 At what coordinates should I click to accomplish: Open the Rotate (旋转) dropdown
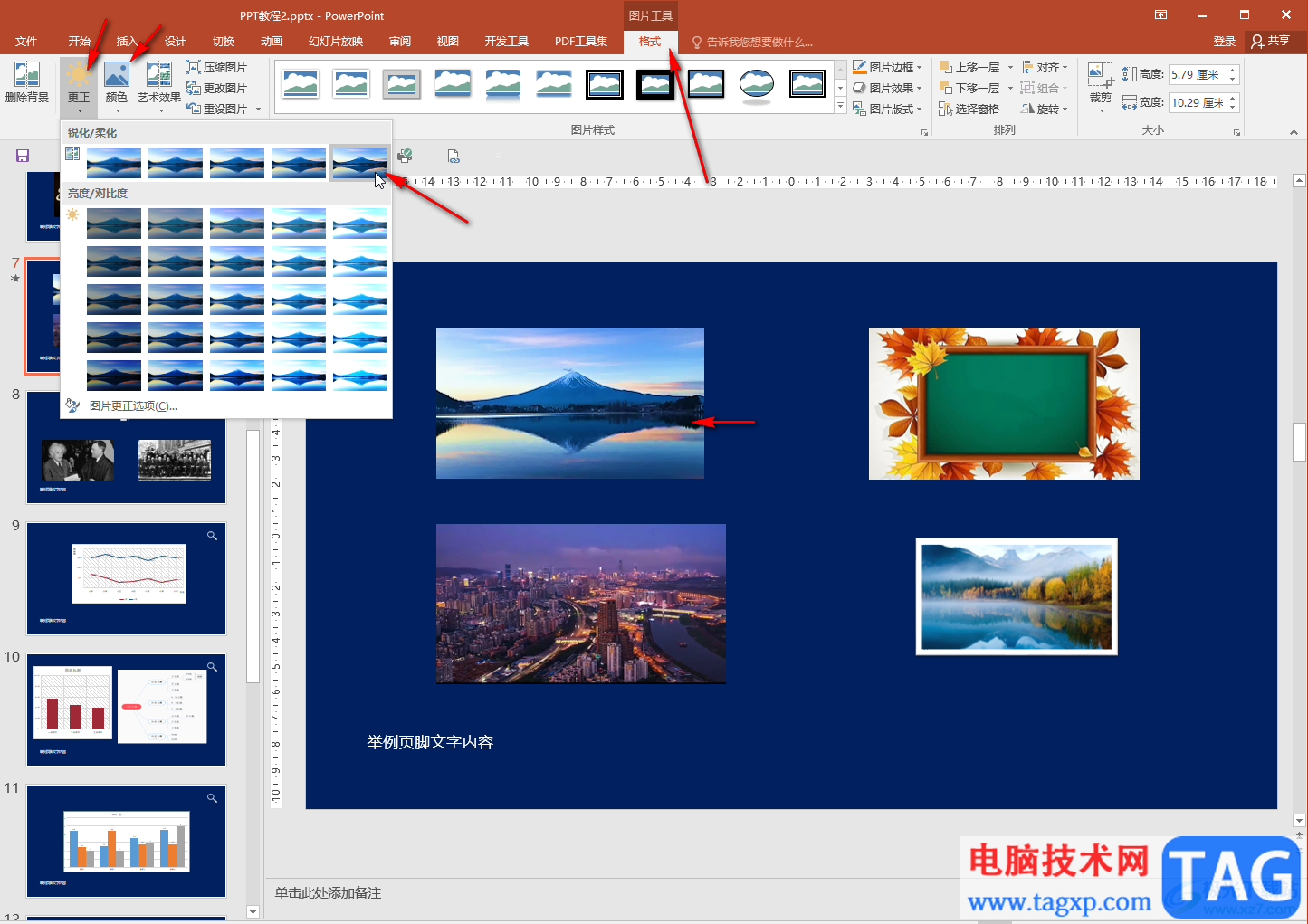(x=1045, y=109)
